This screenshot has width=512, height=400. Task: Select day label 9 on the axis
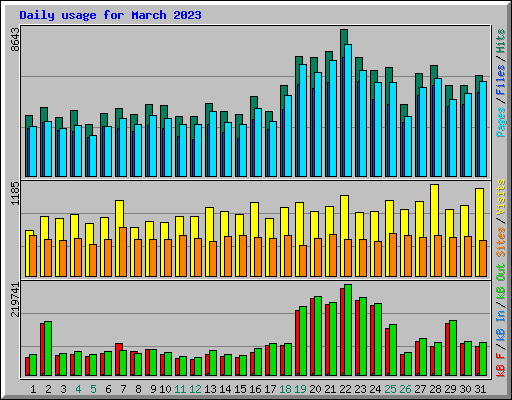153,389
